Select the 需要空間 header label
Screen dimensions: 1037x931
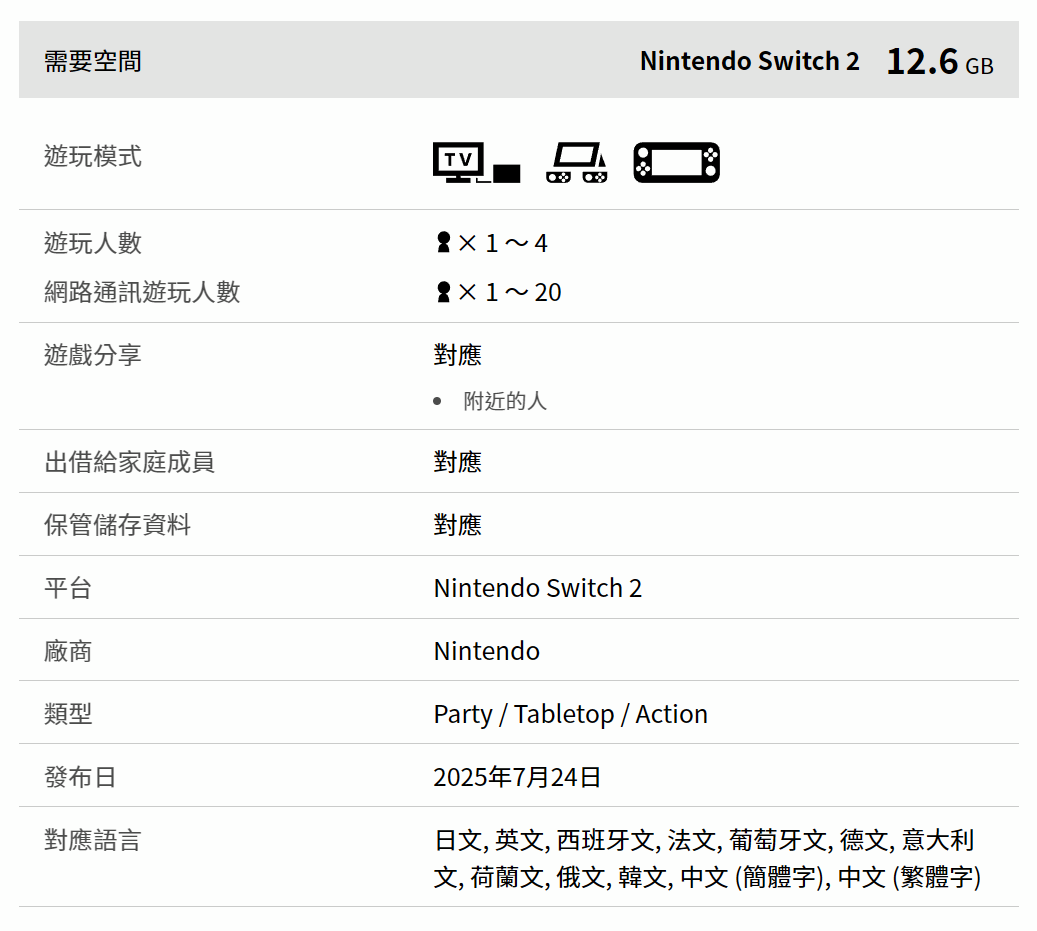[93, 61]
